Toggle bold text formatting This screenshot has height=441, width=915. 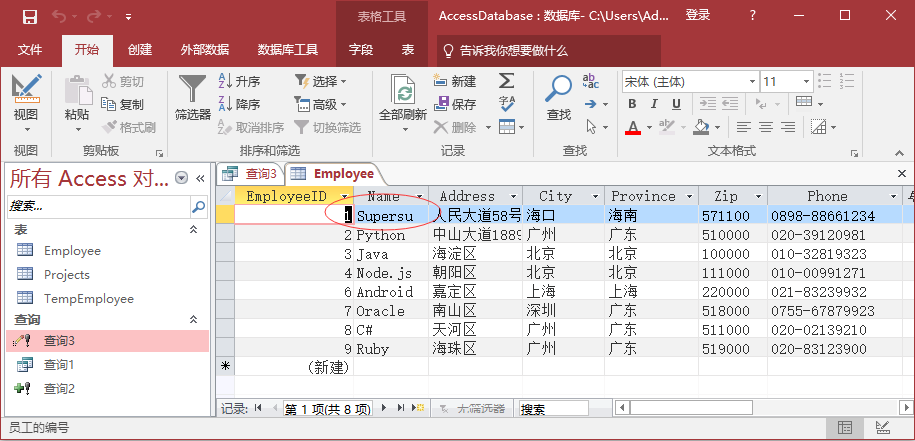[x=631, y=103]
